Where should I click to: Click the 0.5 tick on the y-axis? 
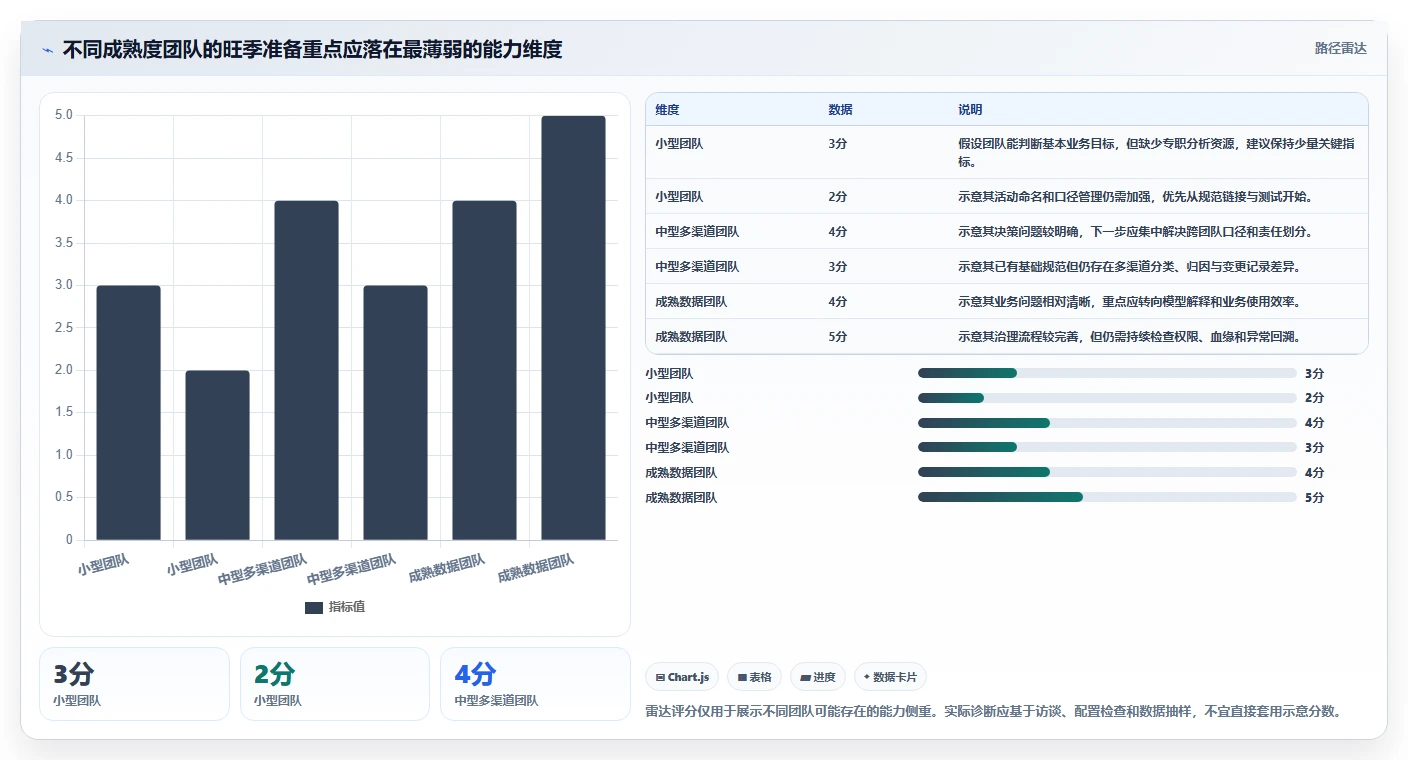point(64,497)
